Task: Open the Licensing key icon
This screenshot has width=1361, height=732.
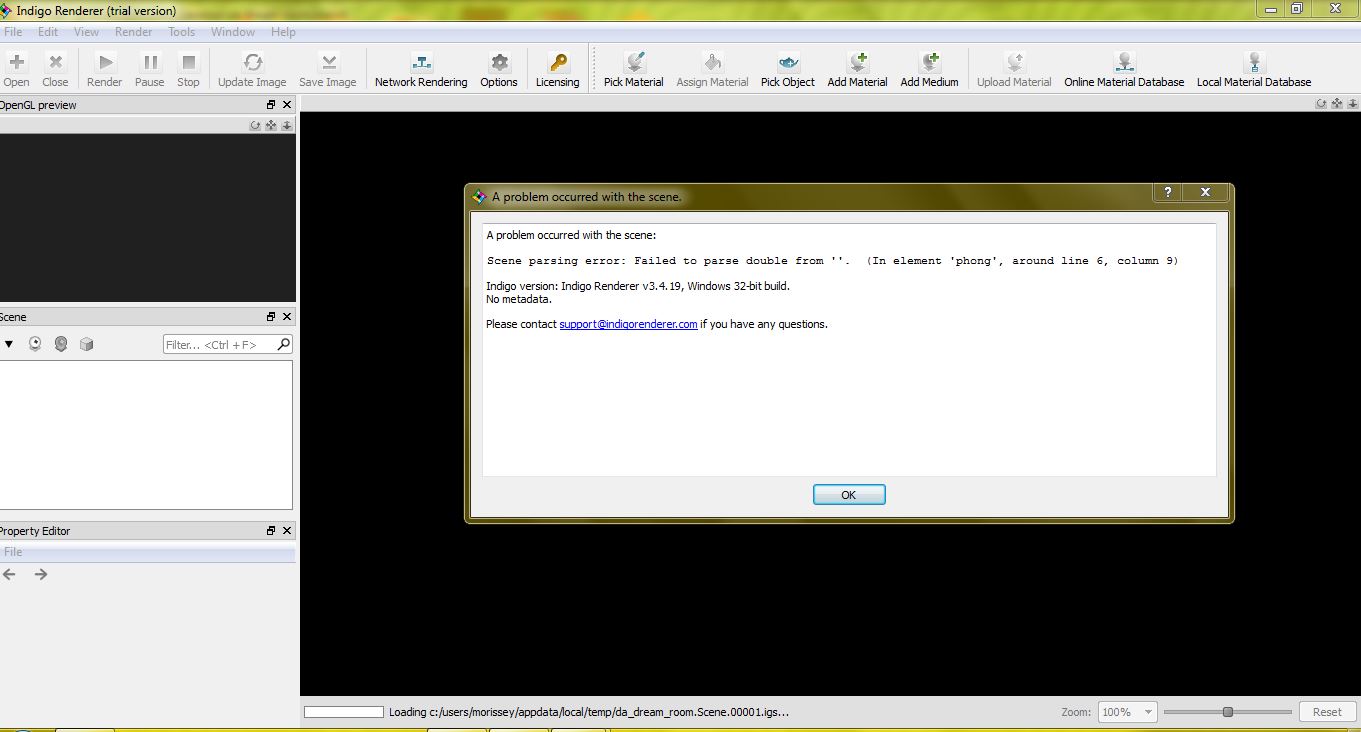Action: [x=557, y=63]
